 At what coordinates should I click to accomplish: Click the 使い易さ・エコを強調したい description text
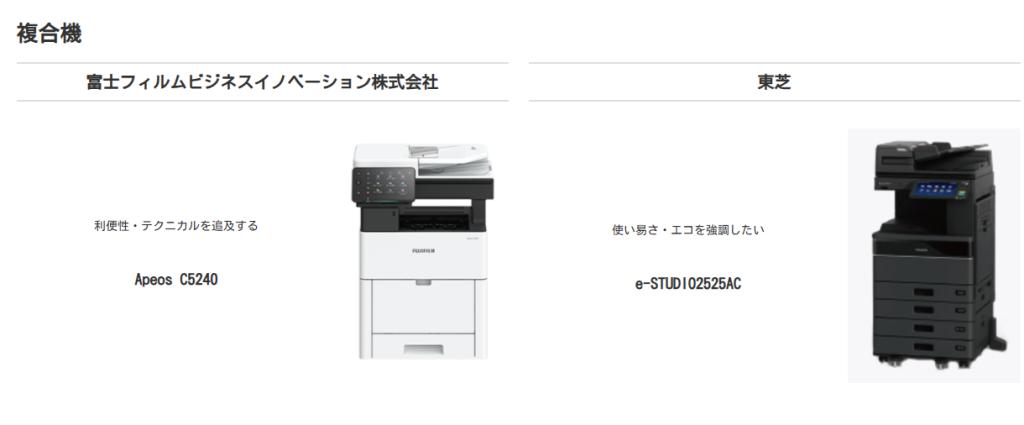(x=688, y=230)
